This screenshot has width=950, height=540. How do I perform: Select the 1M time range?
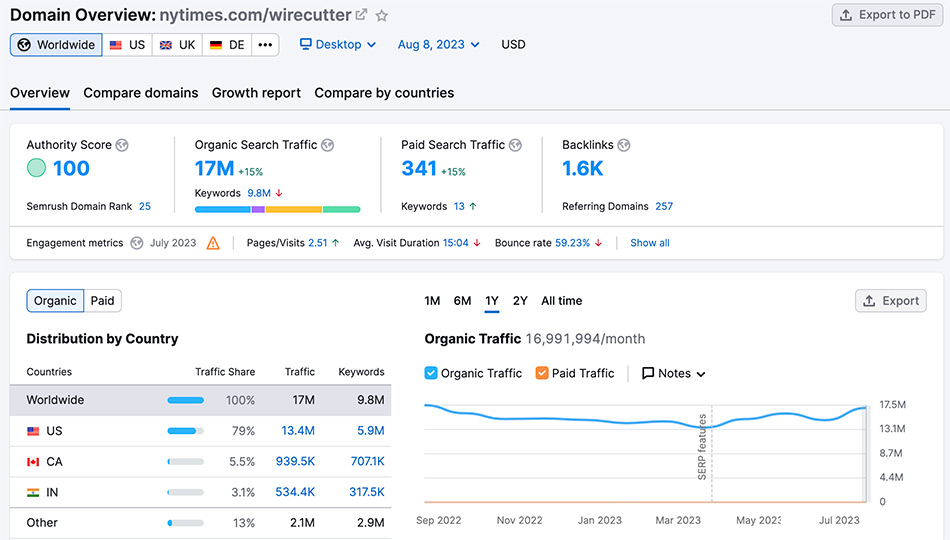(x=432, y=301)
